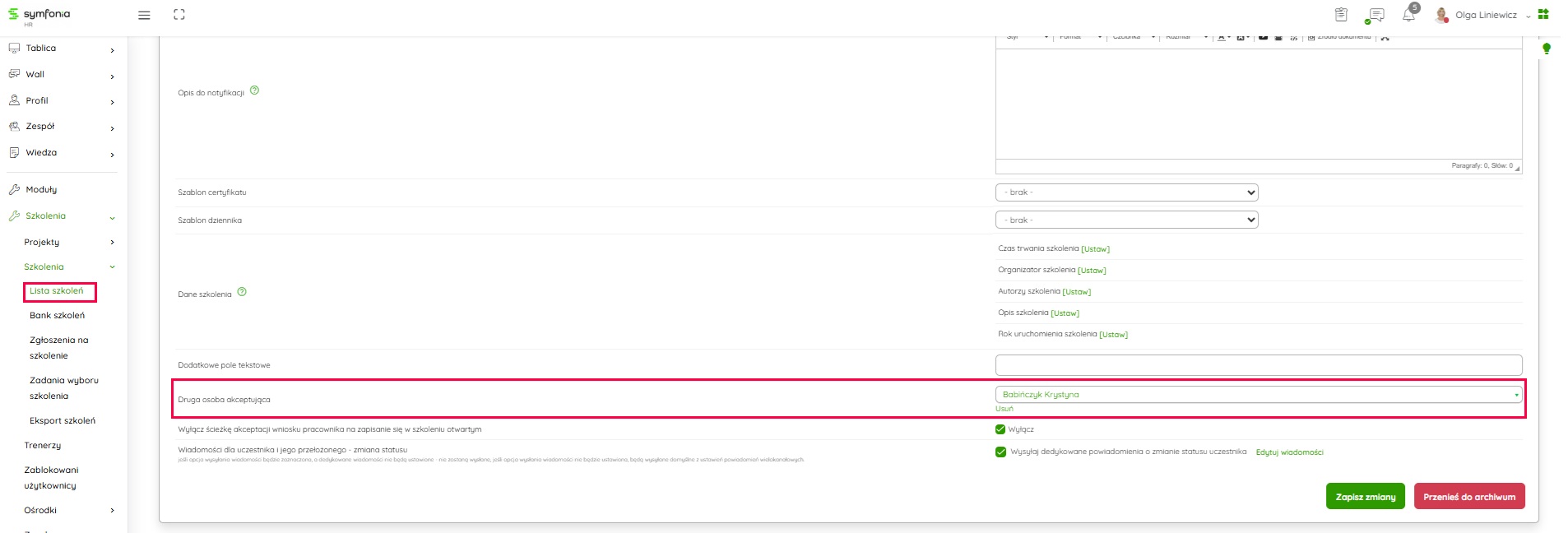Click the Zapisz zmiany button
This screenshot has width=1568, height=533.
coord(1365,497)
